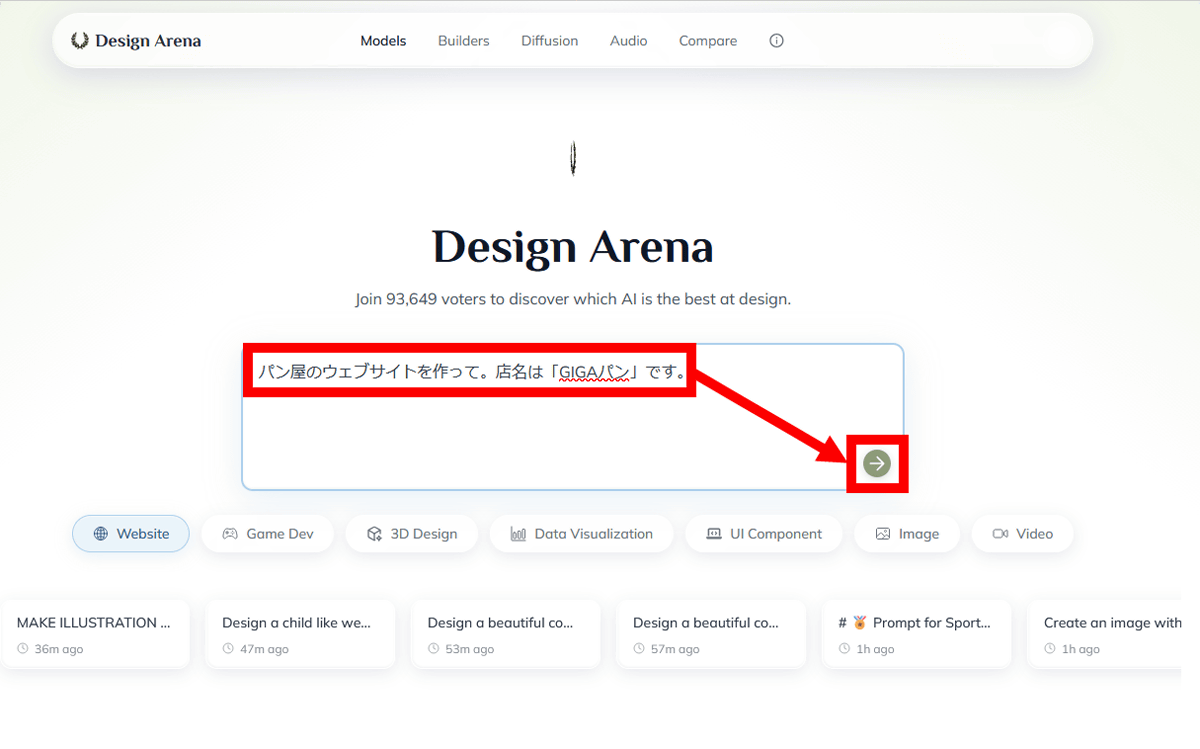
Task: Click the camera icon on Video chip
Action: coord(1000,534)
